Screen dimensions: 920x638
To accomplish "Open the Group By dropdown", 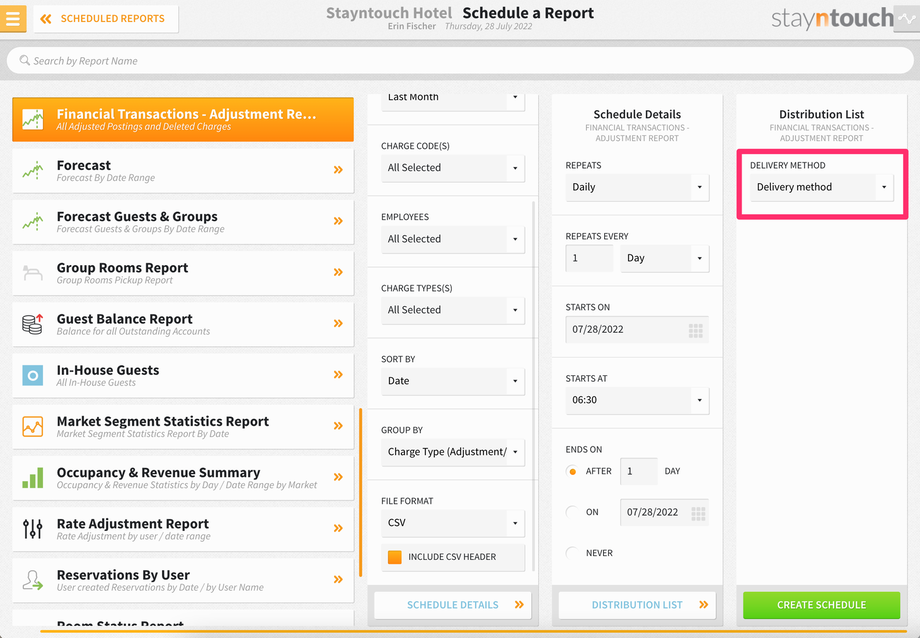I will pyautogui.click(x=453, y=453).
